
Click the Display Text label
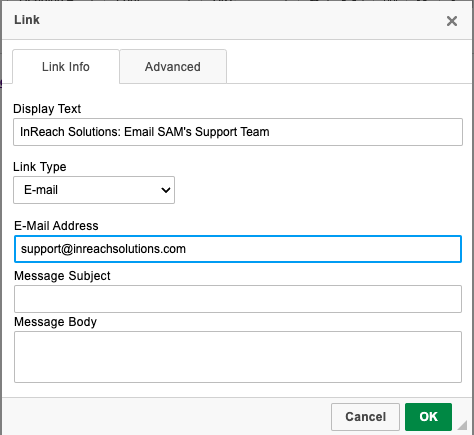coord(47,109)
